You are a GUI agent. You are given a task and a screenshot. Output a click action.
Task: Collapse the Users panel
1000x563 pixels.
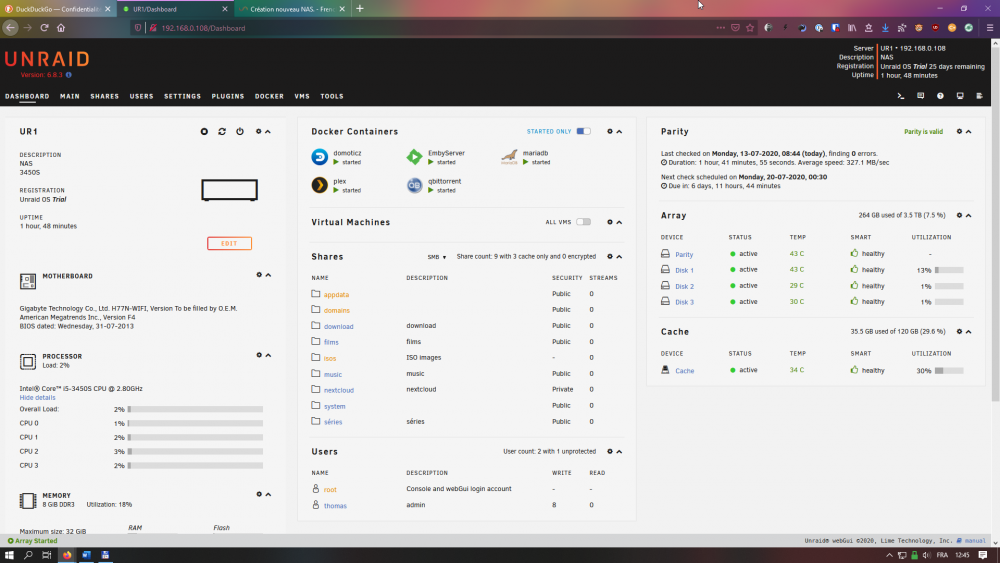pyautogui.click(x=619, y=452)
